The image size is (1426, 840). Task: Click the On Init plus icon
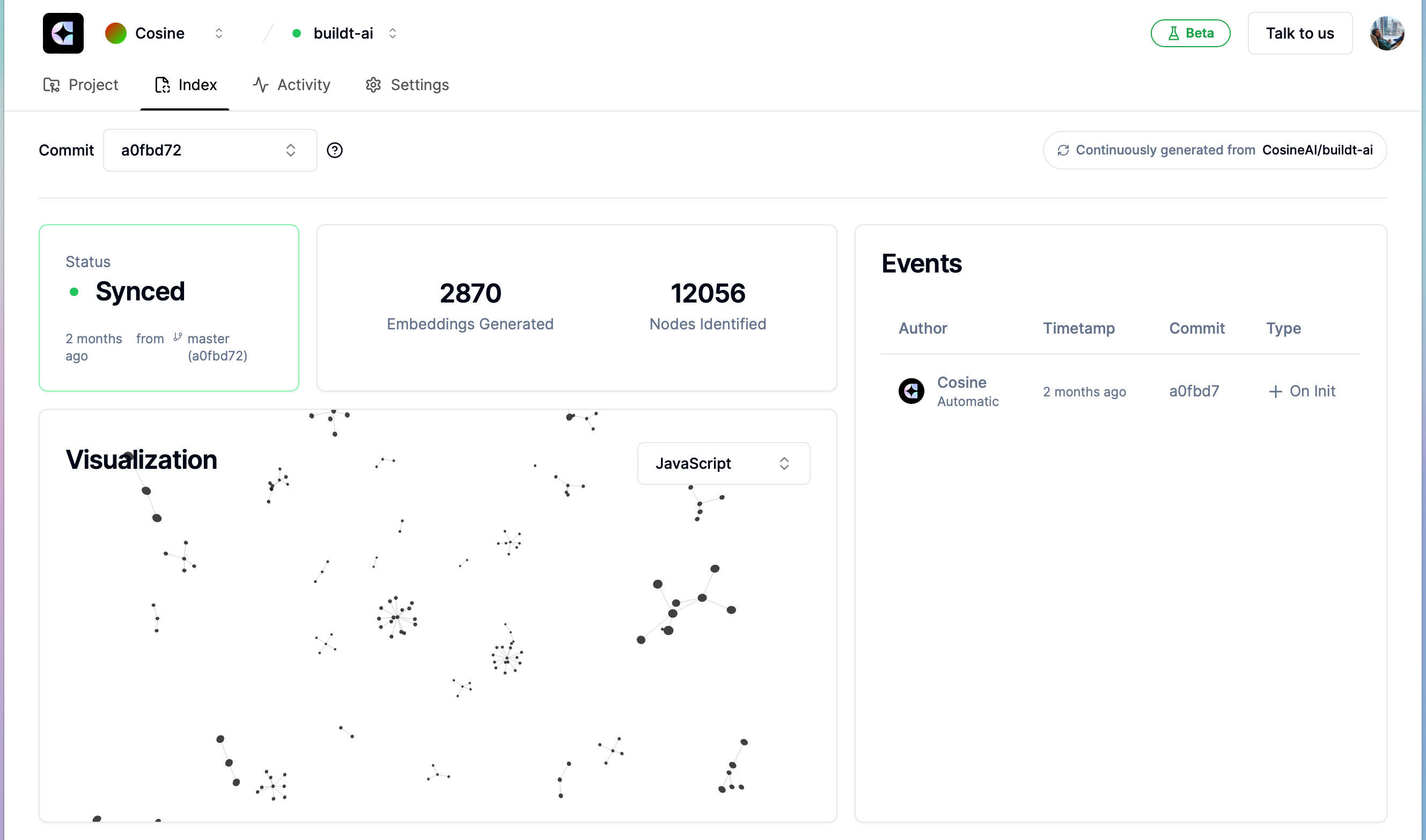(x=1275, y=392)
